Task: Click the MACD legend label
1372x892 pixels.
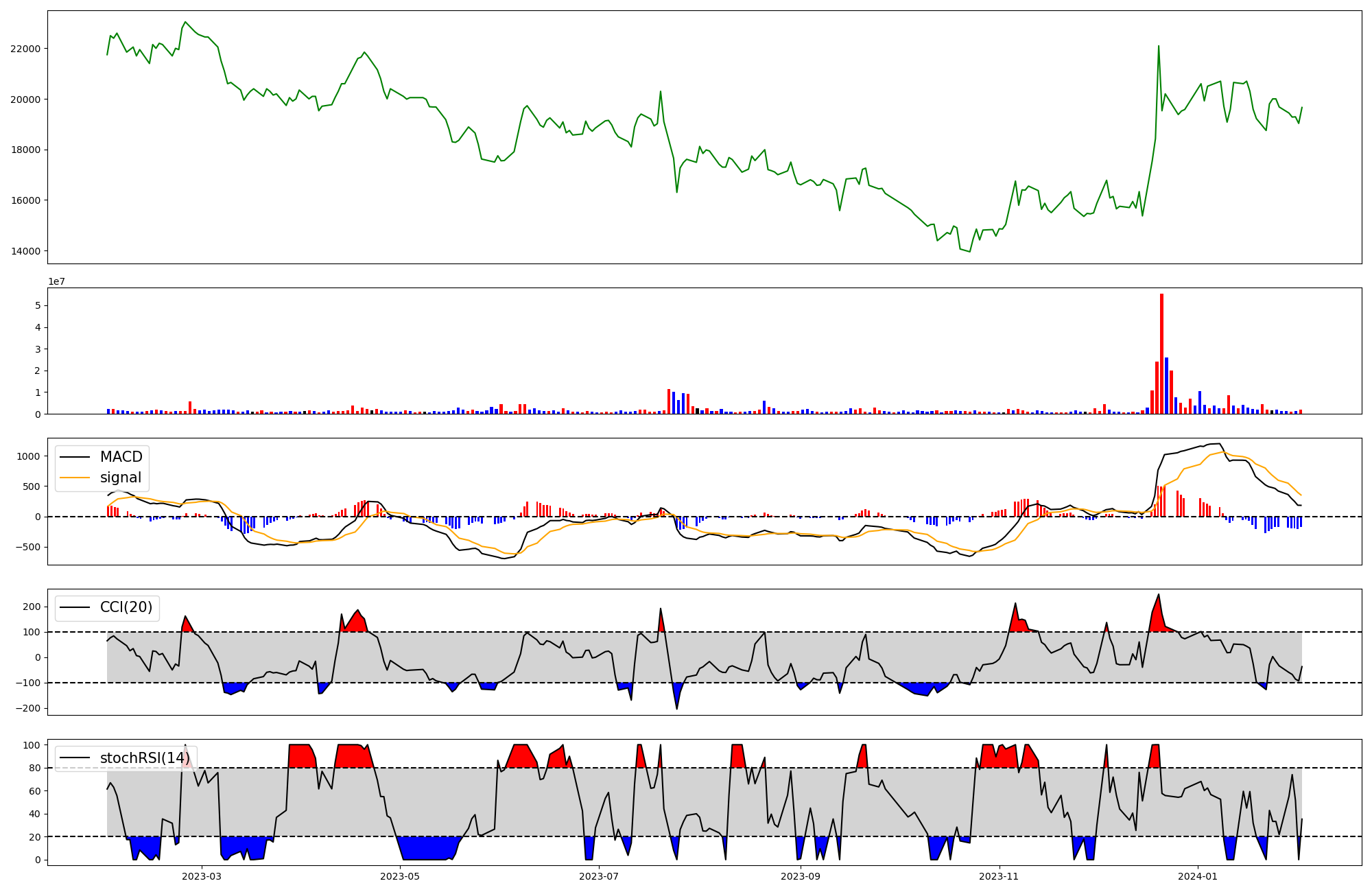Action: coord(121,457)
